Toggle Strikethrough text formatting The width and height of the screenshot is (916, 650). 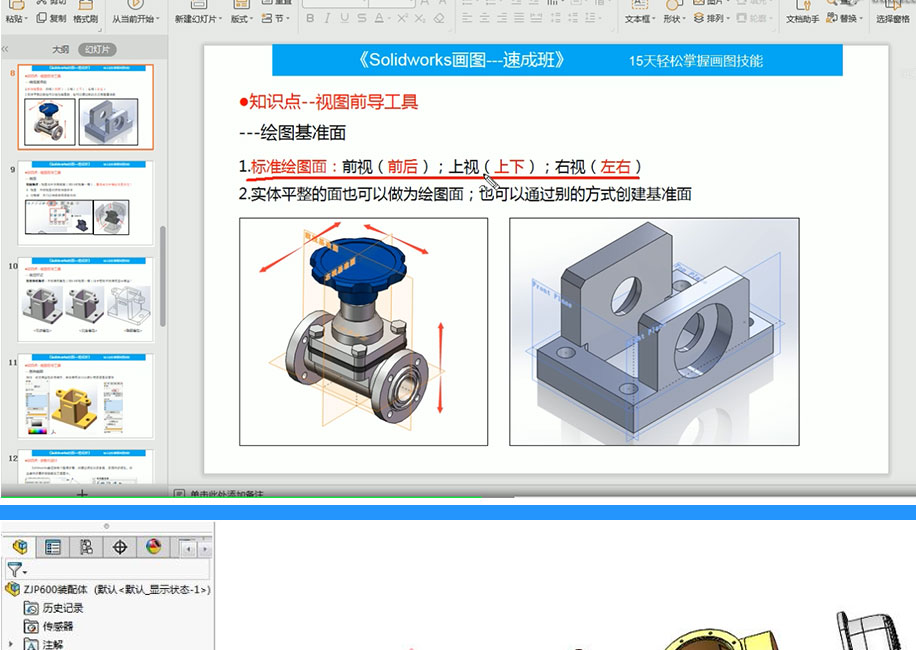[x=362, y=18]
